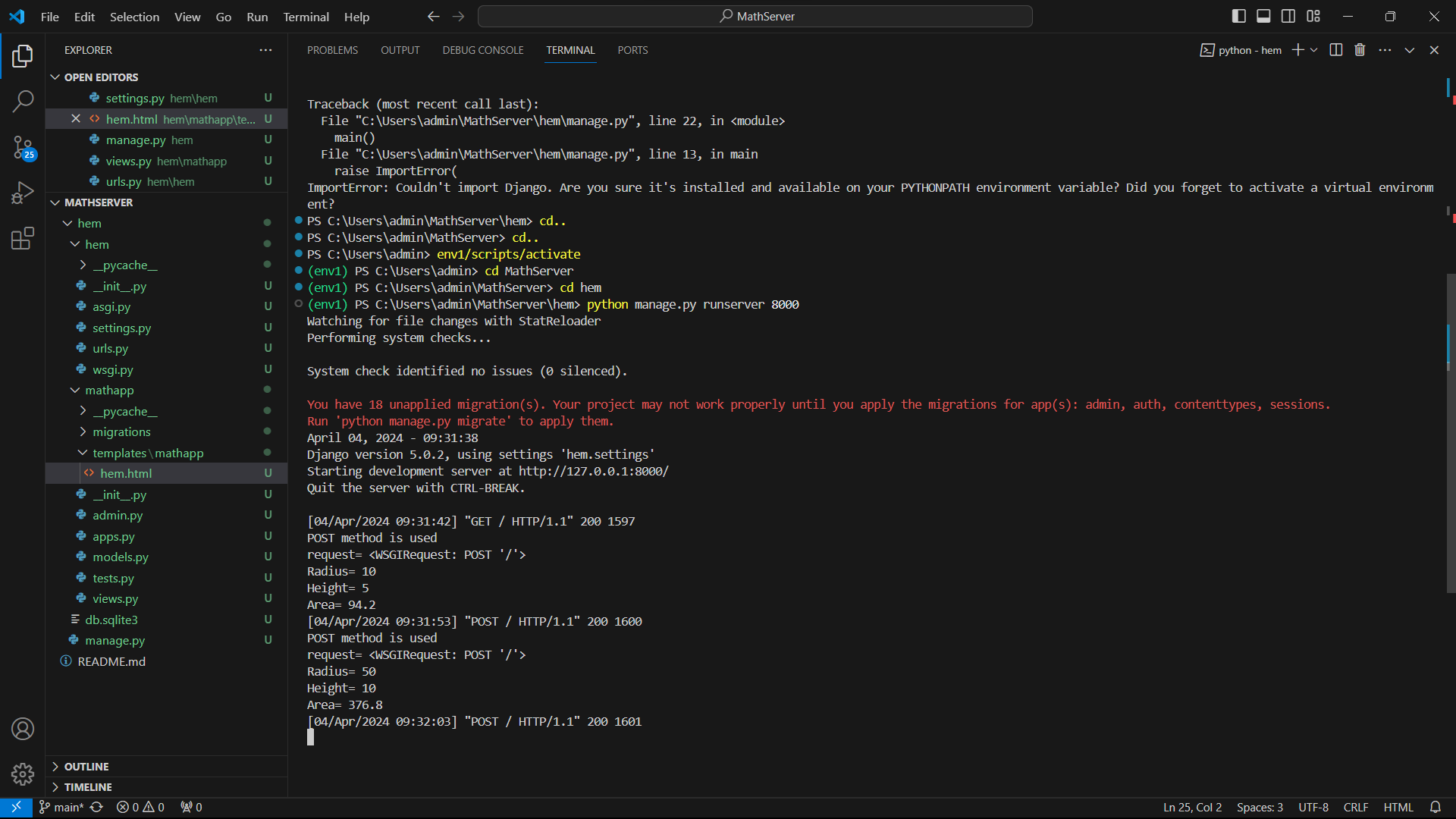Toggle secondary side bar visibility
This screenshot has width=1456, height=819.
pos(1288,16)
